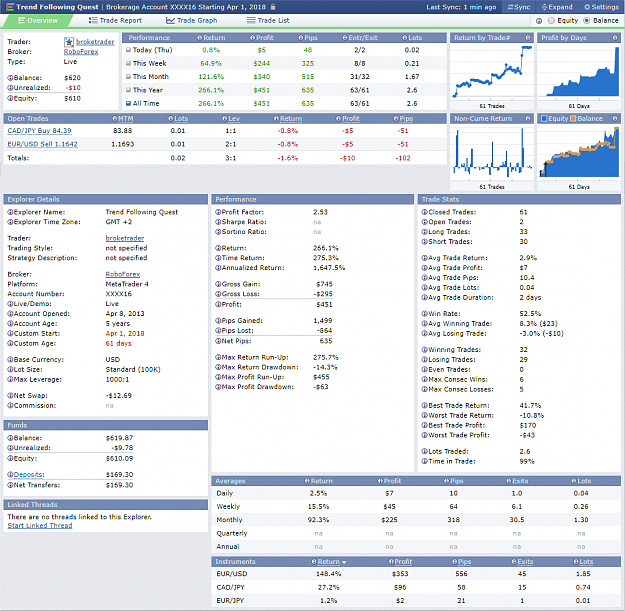Viewport: 625px width, 611px height.
Task: Open Settings via the gear icon
Action: point(587,7)
